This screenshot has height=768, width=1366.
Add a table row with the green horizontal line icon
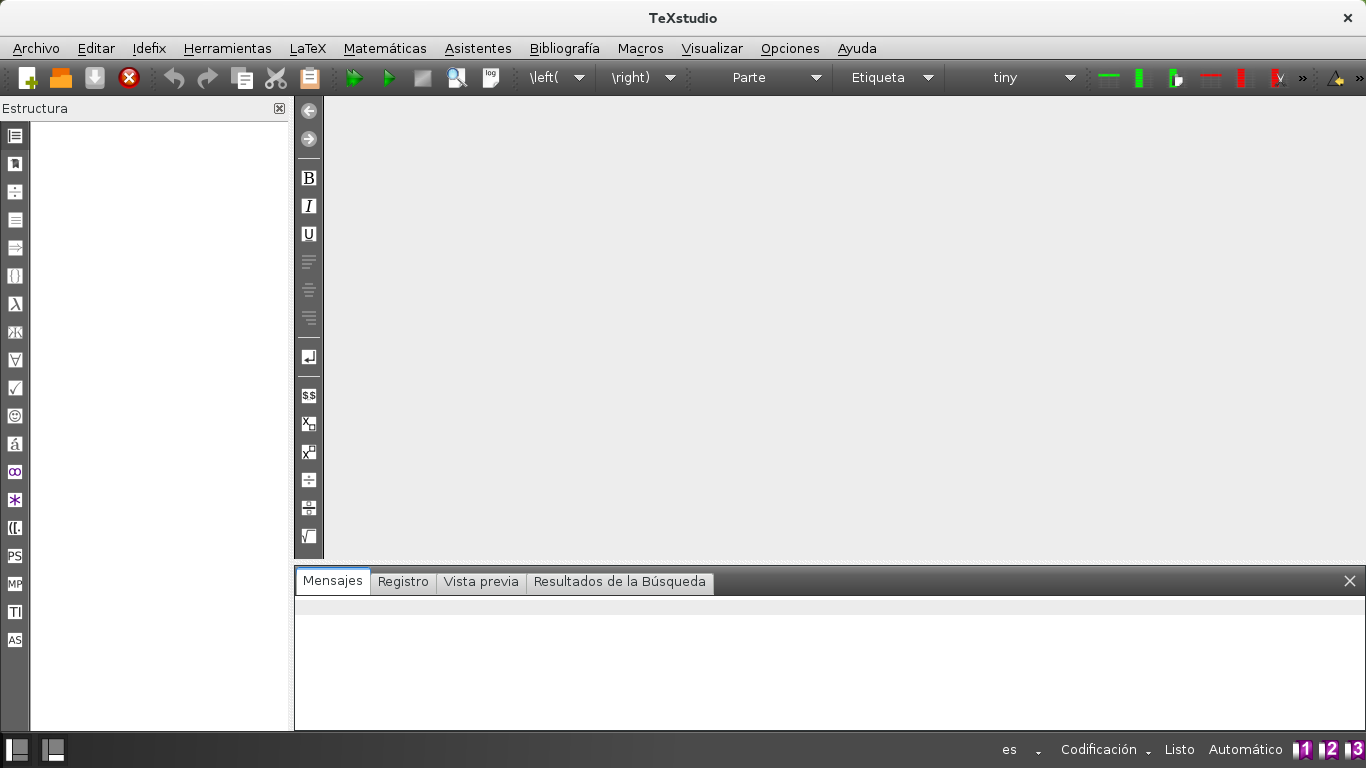click(x=1109, y=78)
